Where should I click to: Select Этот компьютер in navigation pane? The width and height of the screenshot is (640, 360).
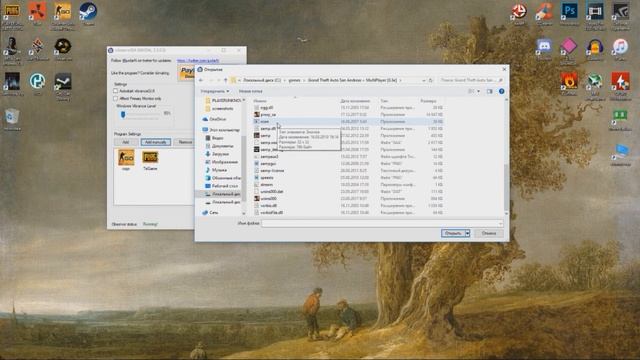[x=221, y=130]
